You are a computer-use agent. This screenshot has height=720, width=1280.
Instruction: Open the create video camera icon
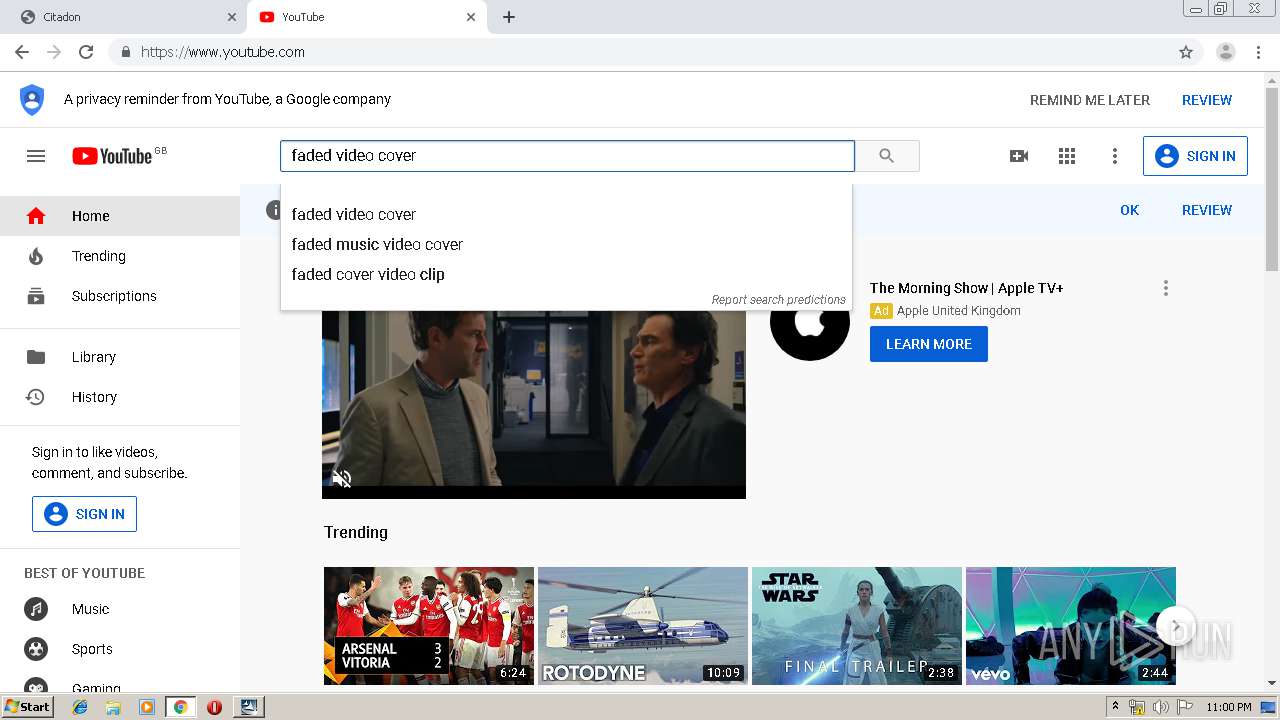pos(1019,156)
